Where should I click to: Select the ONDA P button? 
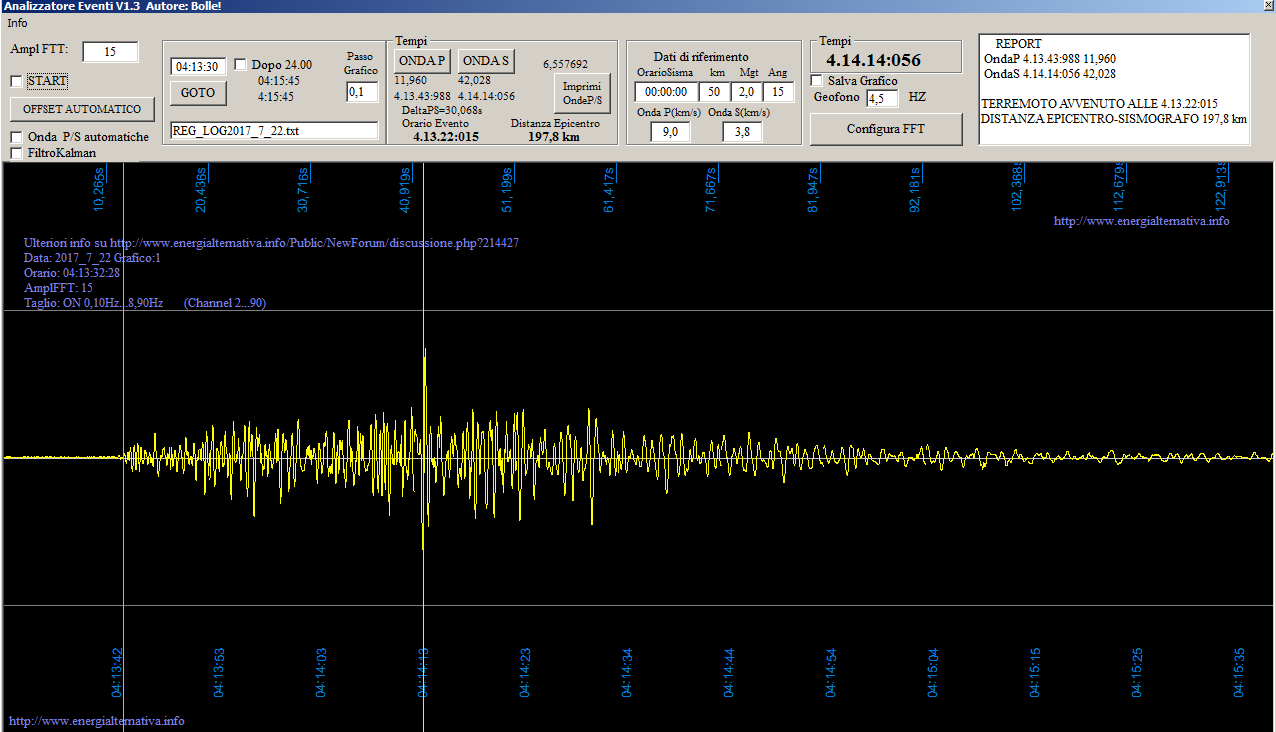(x=422, y=61)
